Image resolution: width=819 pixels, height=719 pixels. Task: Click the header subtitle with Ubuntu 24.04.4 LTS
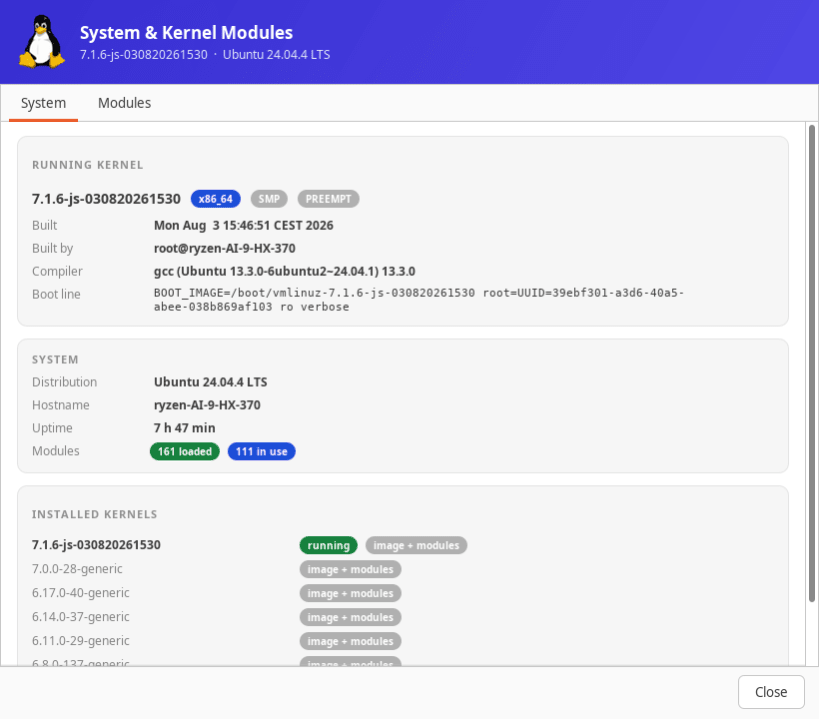[205, 55]
